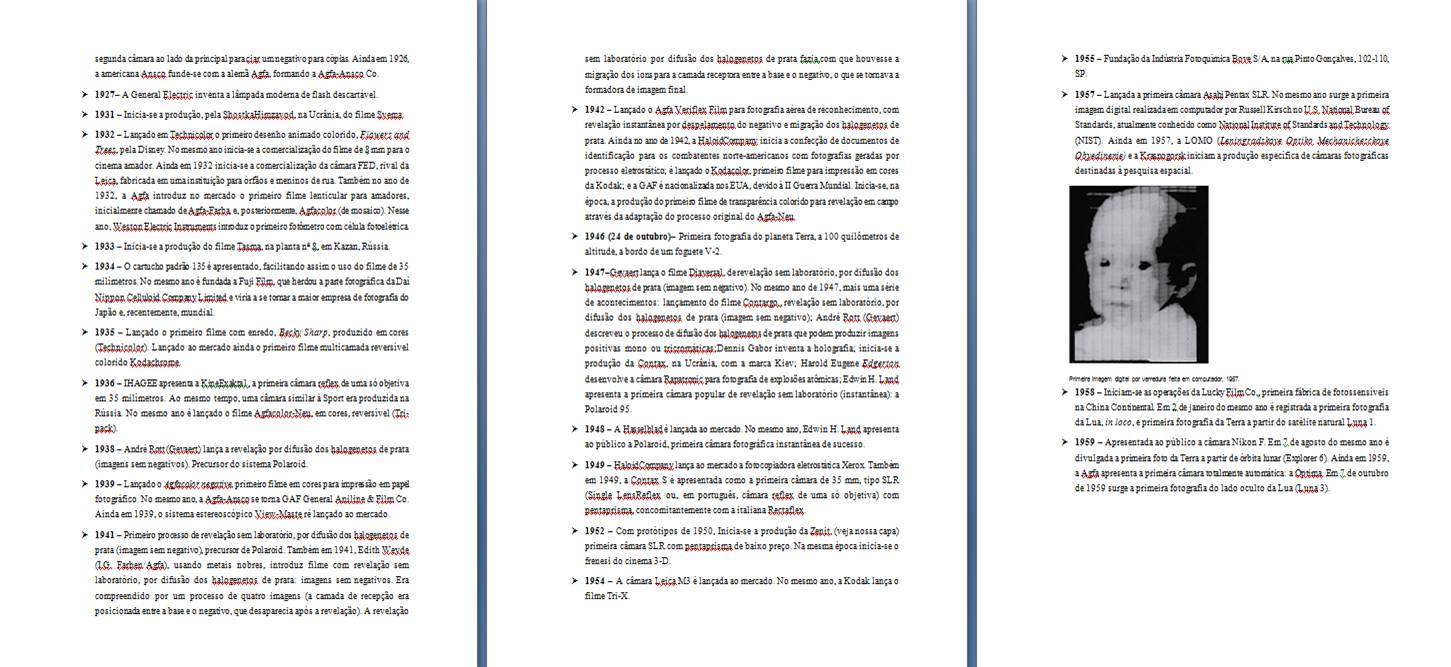The height and width of the screenshot is (667, 1451).
Task: Select the '1952' year heading
Action: point(596,530)
